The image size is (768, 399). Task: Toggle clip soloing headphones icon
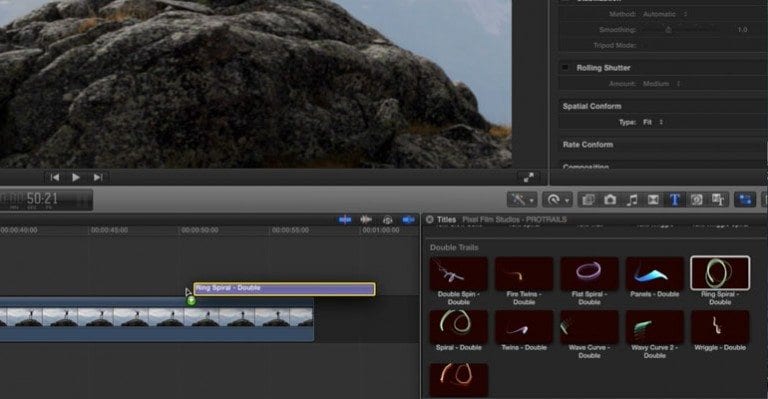(387, 220)
